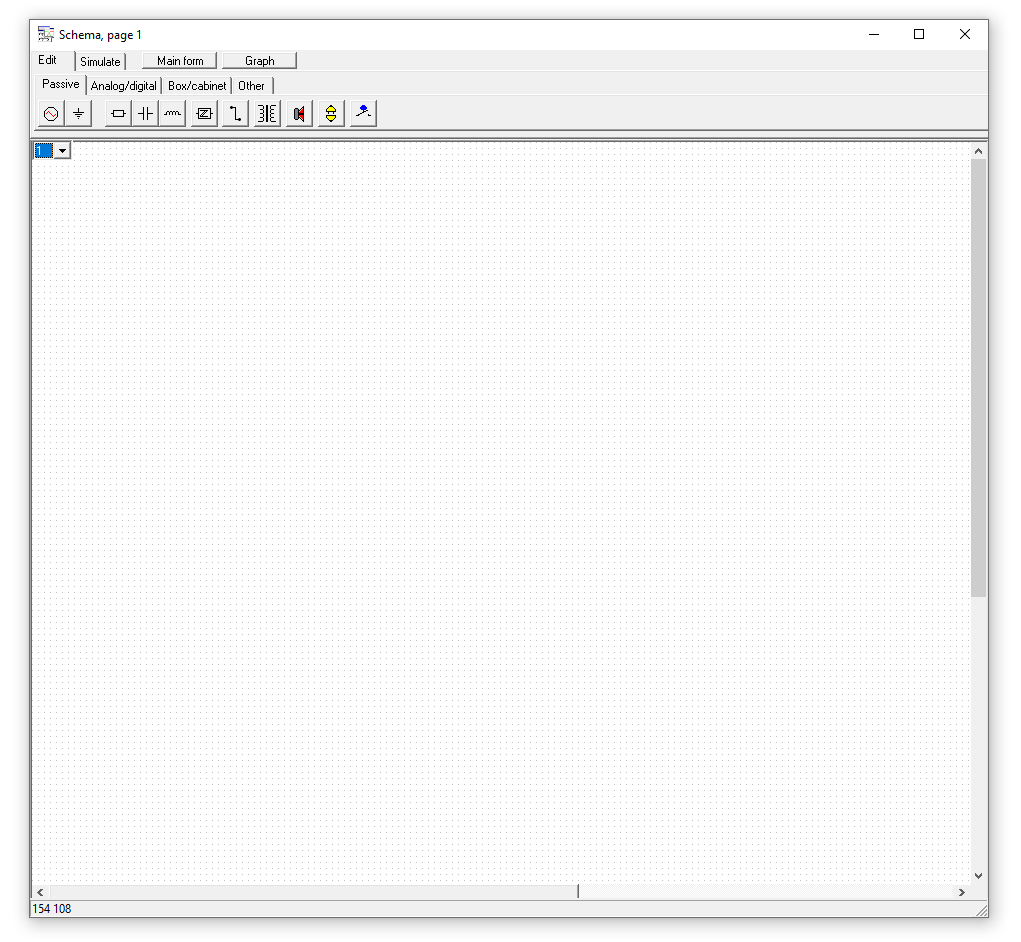1021x942 pixels.
Task: Insert a transformer component
Action: coord(267,114)
